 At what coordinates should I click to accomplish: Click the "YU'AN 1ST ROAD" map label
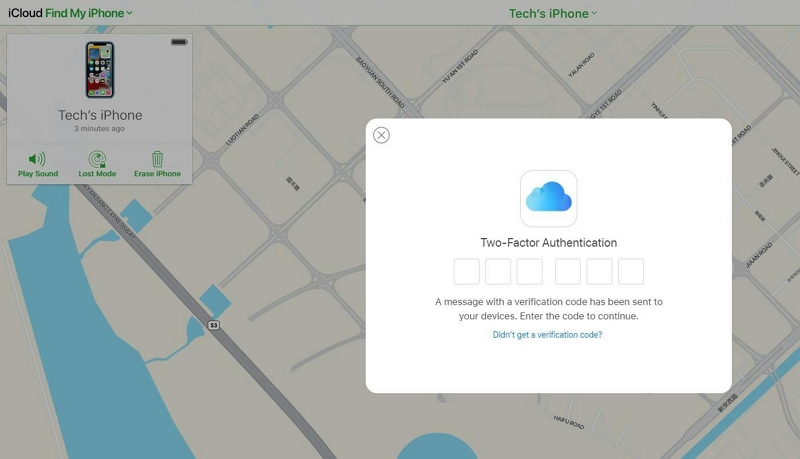click(x=460, y=66)
